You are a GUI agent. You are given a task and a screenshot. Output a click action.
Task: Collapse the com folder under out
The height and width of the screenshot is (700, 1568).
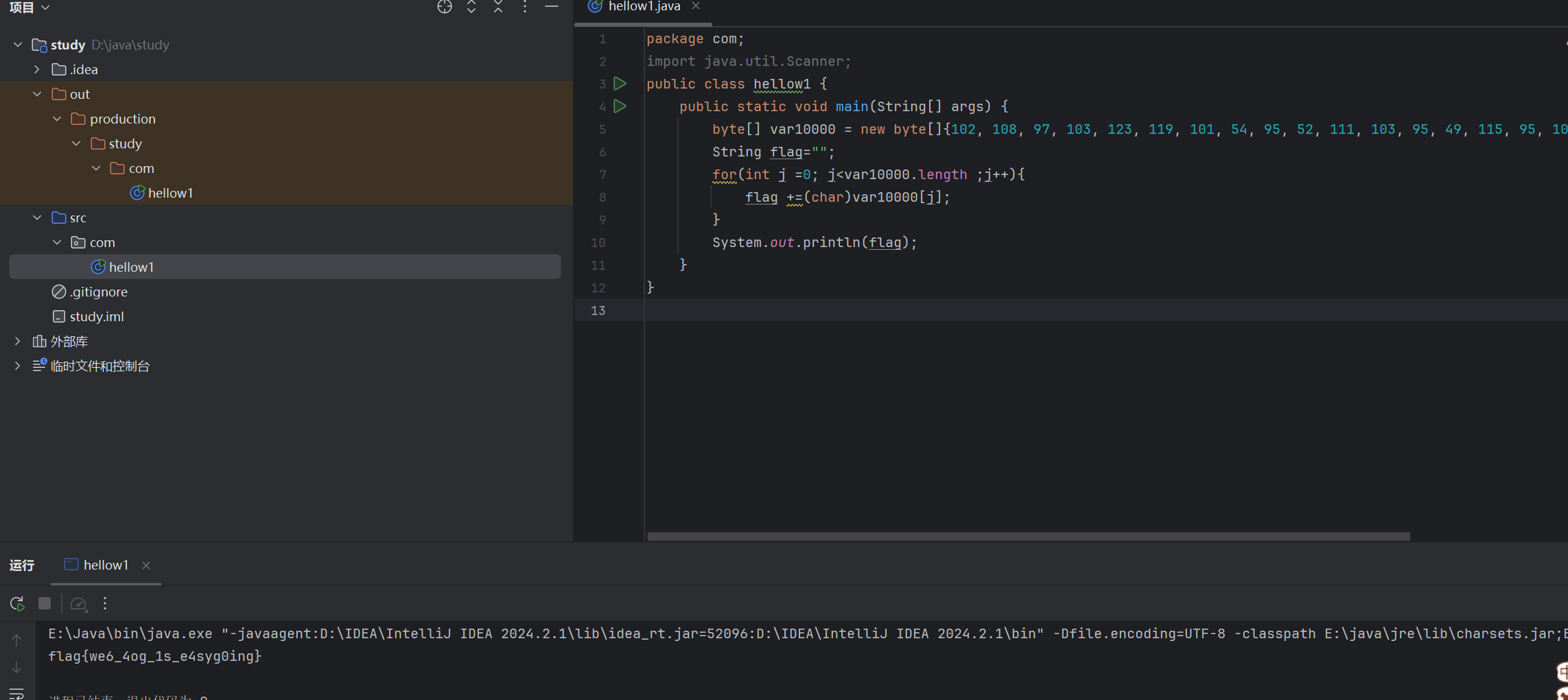pos(96,168)
